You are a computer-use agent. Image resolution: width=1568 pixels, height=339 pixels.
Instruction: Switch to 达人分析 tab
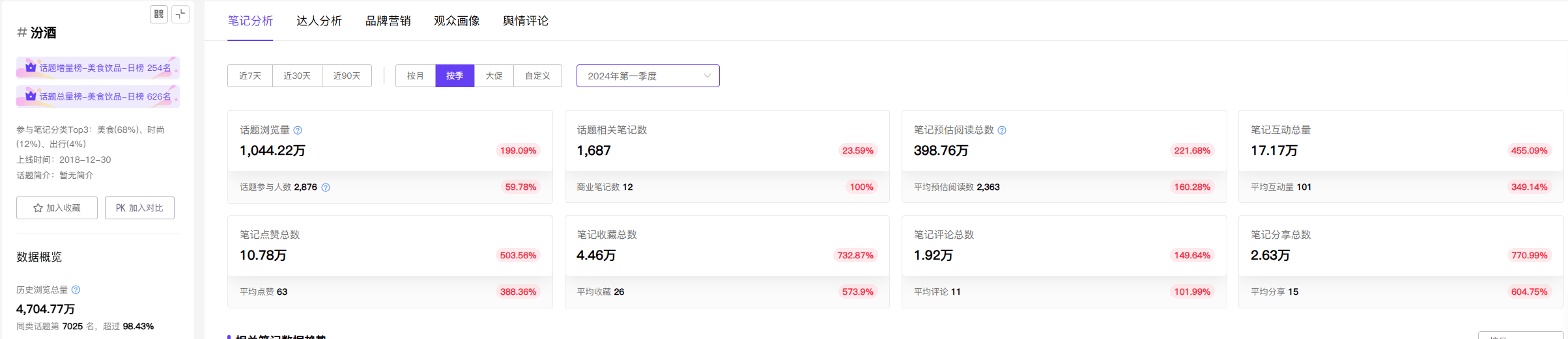(x=319, y=21)
